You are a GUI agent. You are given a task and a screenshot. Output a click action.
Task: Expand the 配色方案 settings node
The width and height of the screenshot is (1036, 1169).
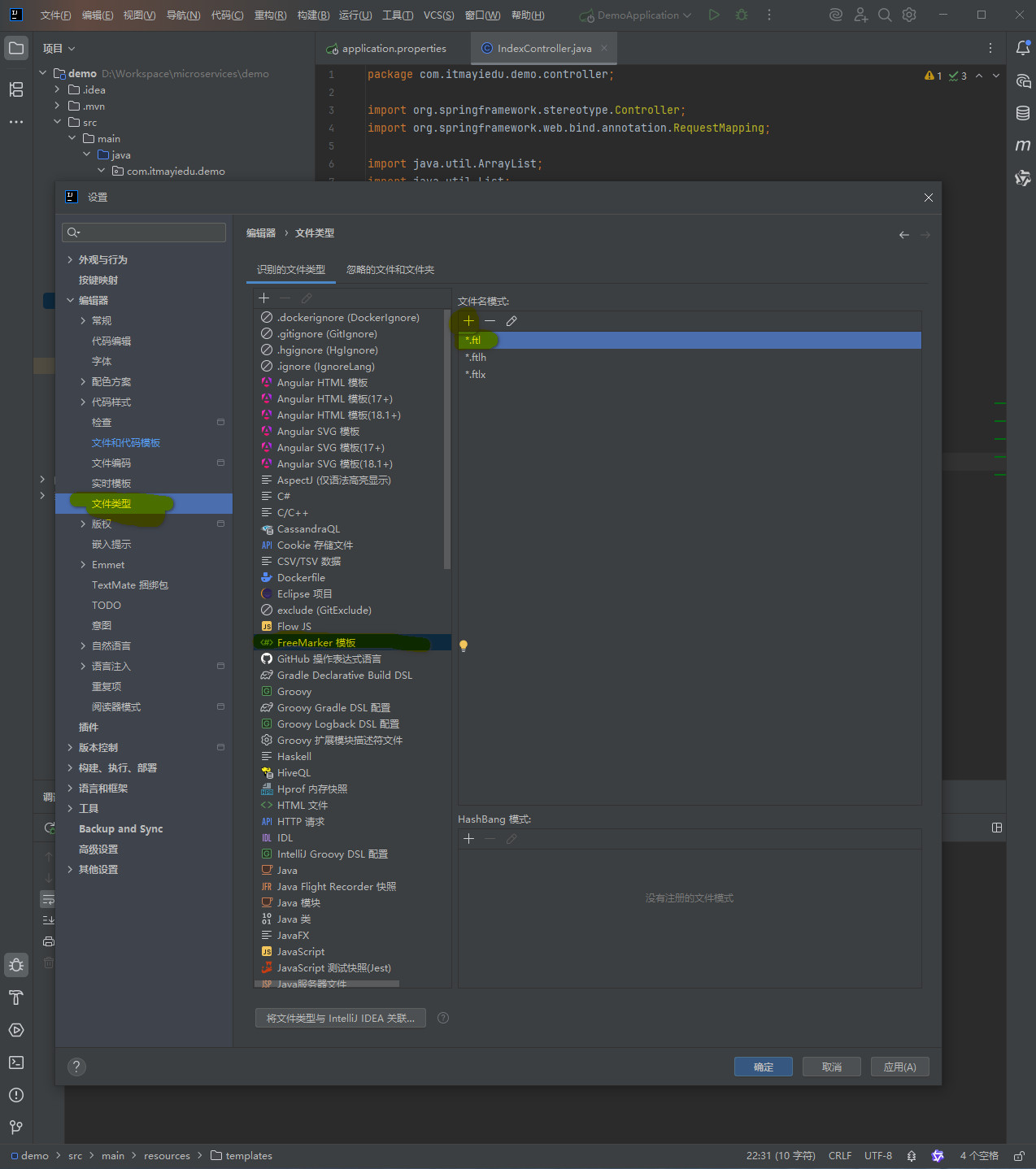(x=83, y=382)
